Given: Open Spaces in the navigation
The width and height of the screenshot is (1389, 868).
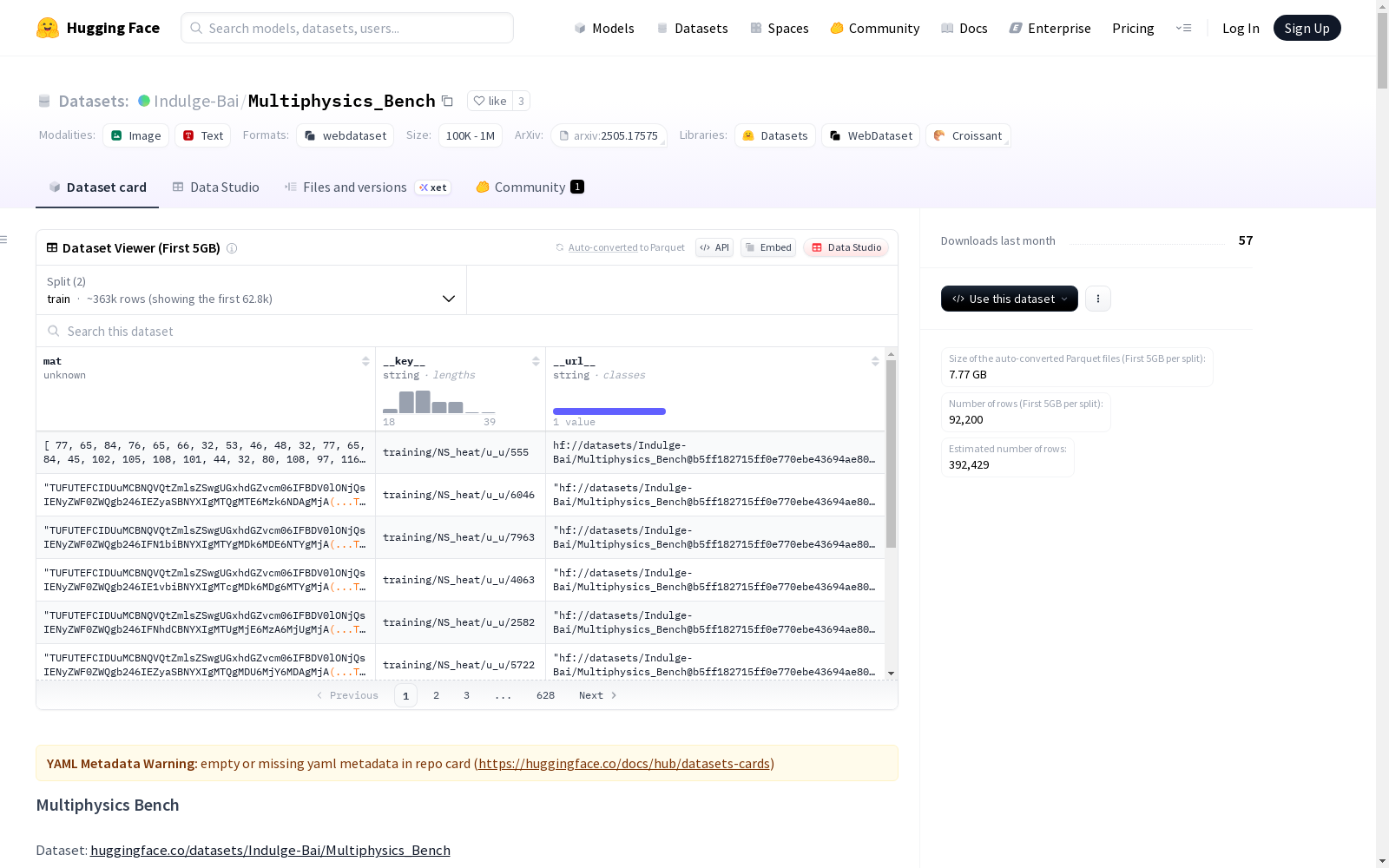Looking at the screenshot, I should pos(780,28).
